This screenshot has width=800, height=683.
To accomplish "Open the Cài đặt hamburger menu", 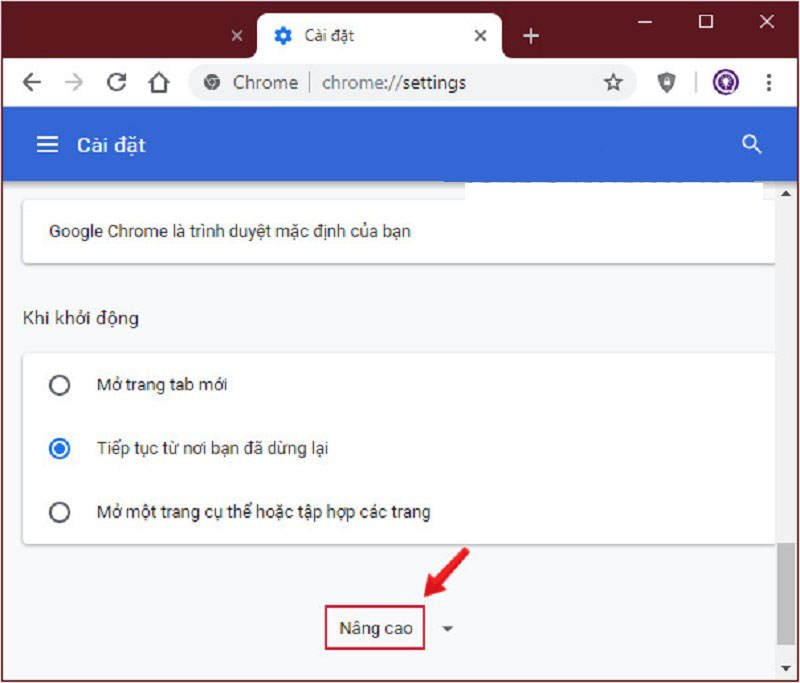I will click(47, 145).
